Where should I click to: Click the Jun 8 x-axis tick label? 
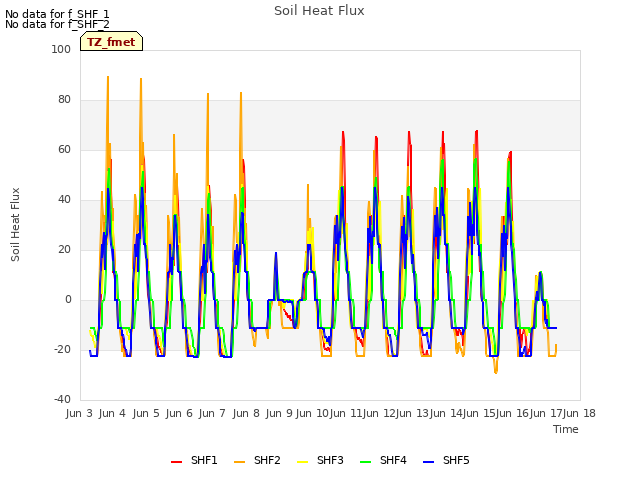click(246, 413)
